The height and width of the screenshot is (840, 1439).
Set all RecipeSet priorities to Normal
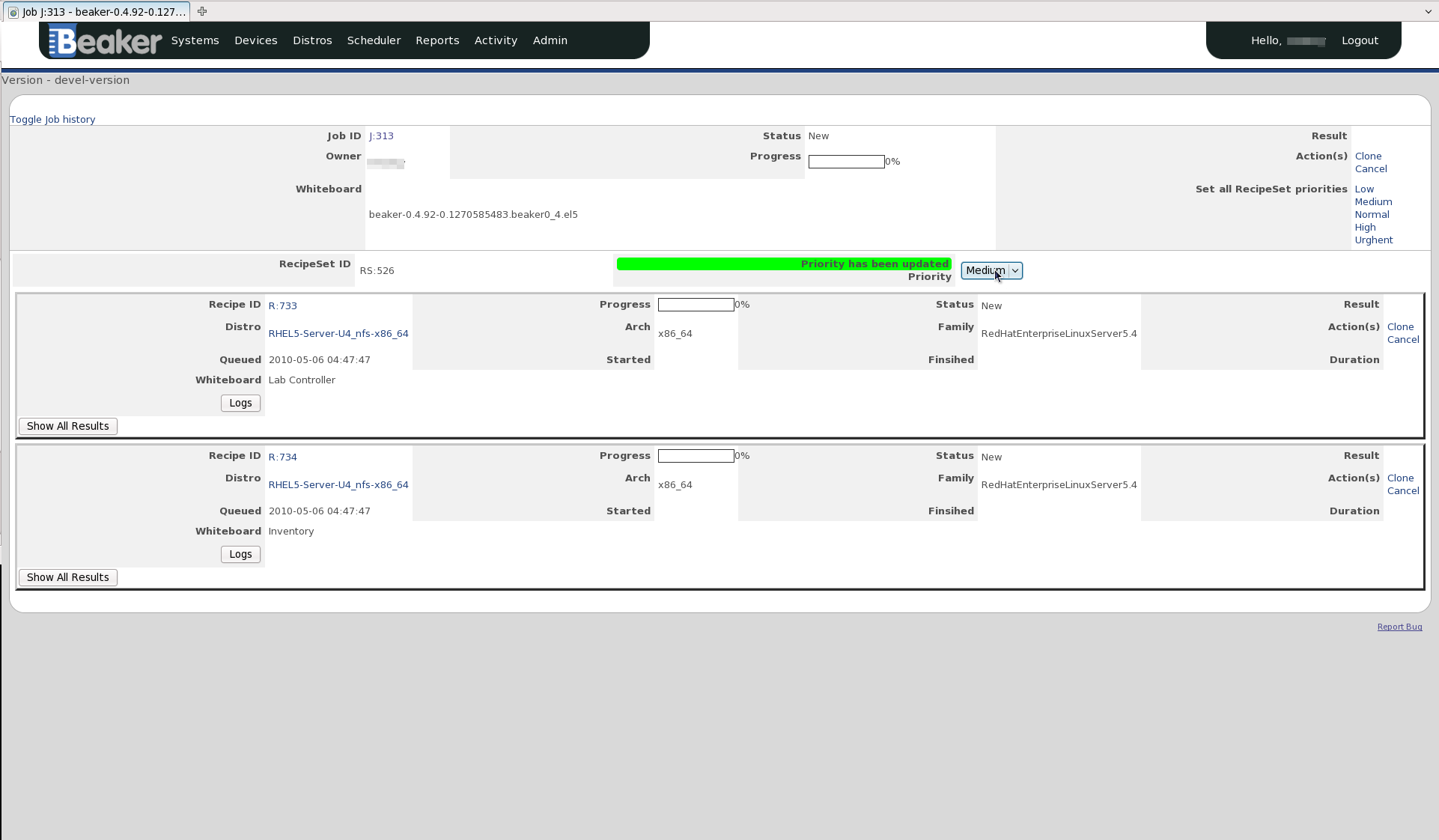click(1372, 215)
